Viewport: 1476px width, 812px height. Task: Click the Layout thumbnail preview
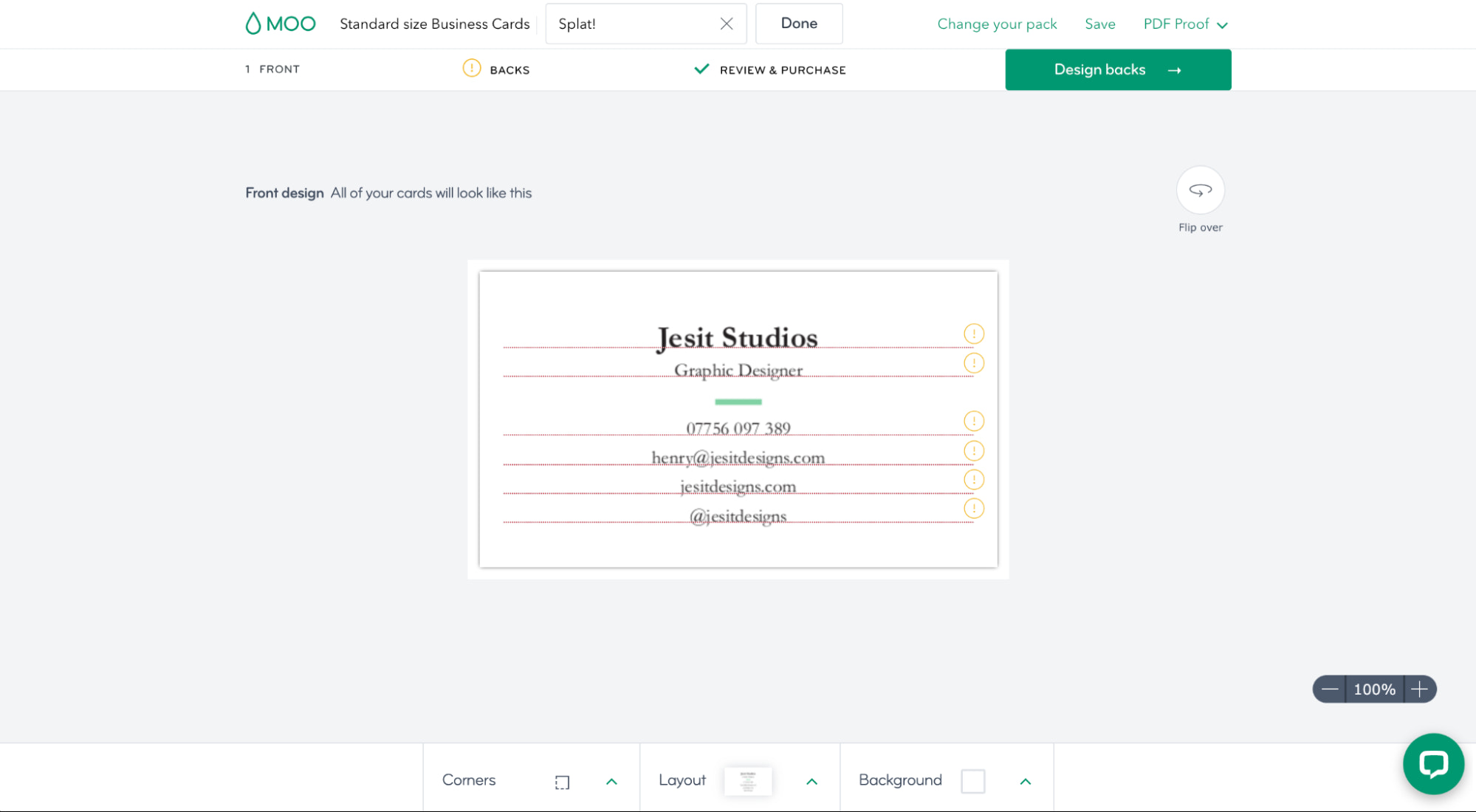[x=747, y=780]
